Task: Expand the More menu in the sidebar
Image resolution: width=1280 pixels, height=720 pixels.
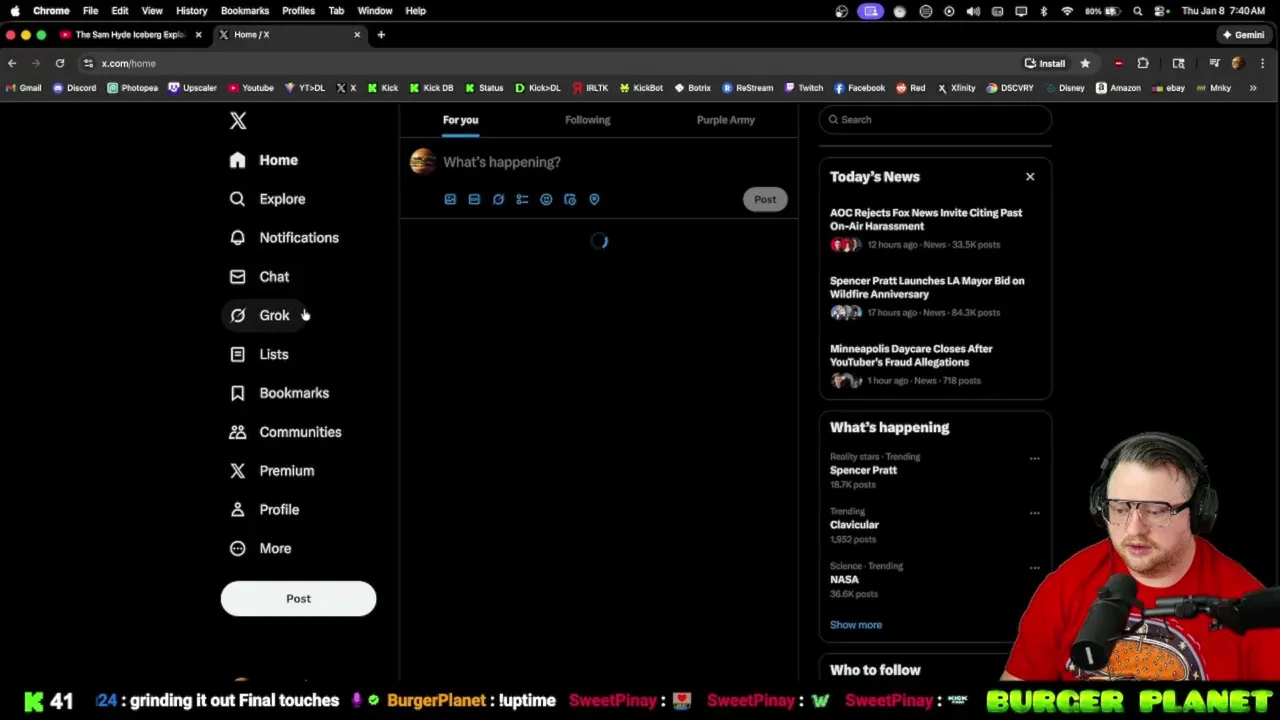Action: 262,549
